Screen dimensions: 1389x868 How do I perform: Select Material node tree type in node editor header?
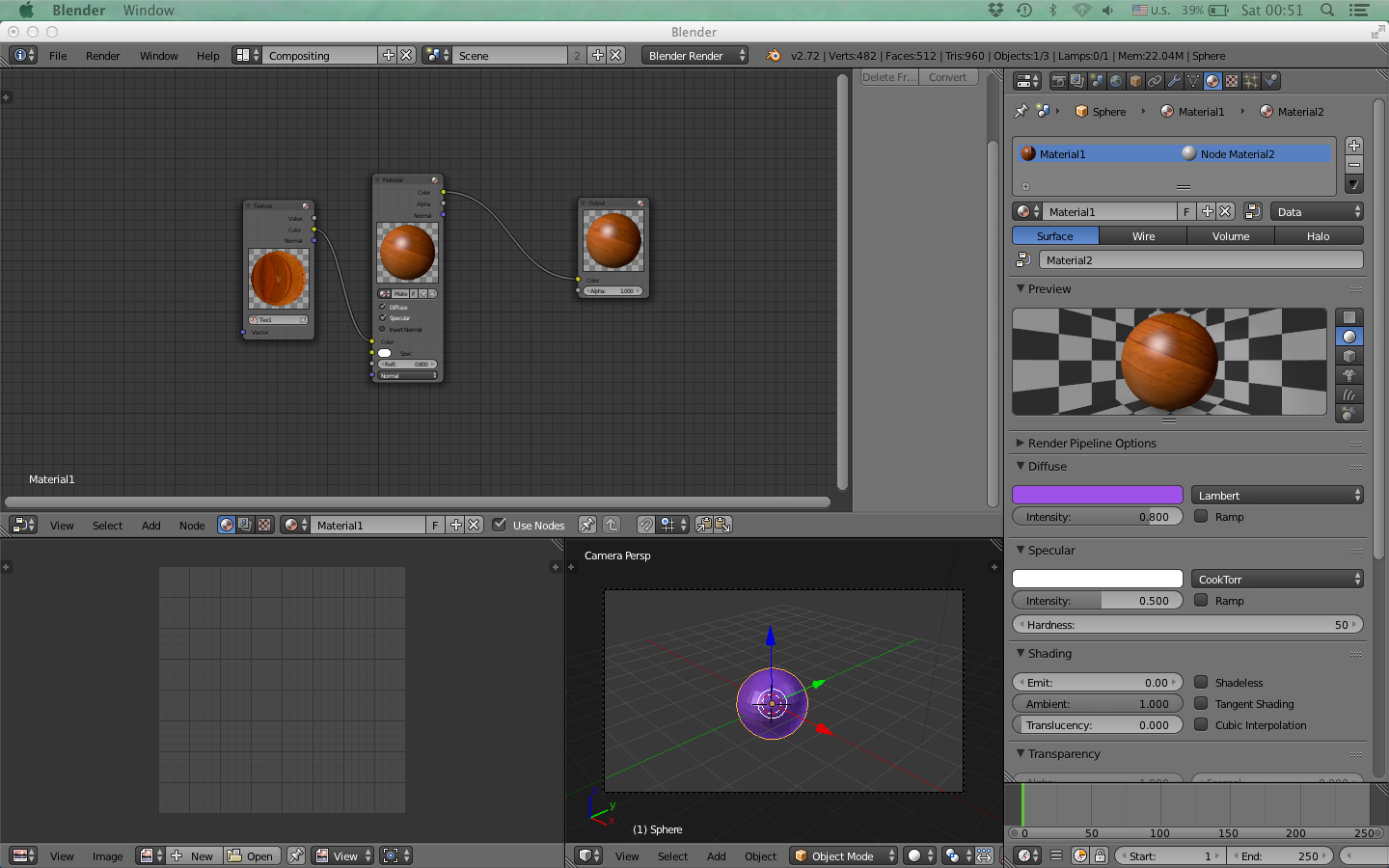pos(226,525)
